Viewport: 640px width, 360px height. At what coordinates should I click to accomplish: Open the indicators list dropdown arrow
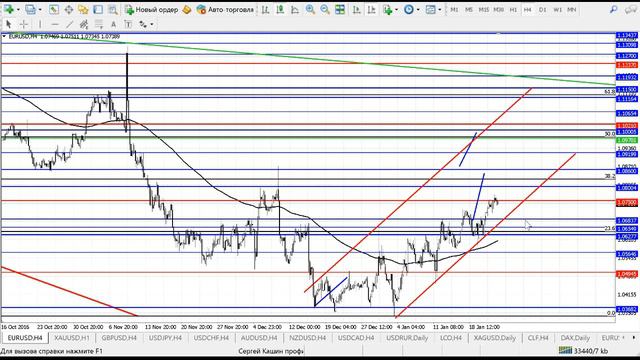(x=396, y=9)
